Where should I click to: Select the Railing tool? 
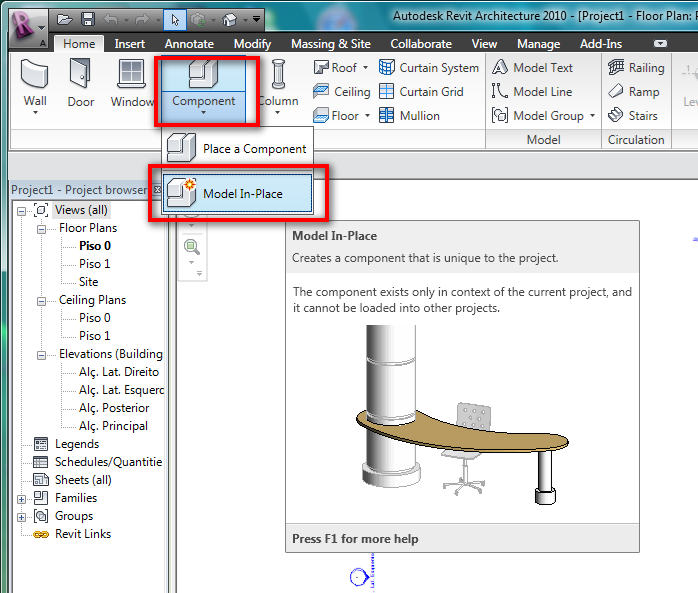coord(637,68)
